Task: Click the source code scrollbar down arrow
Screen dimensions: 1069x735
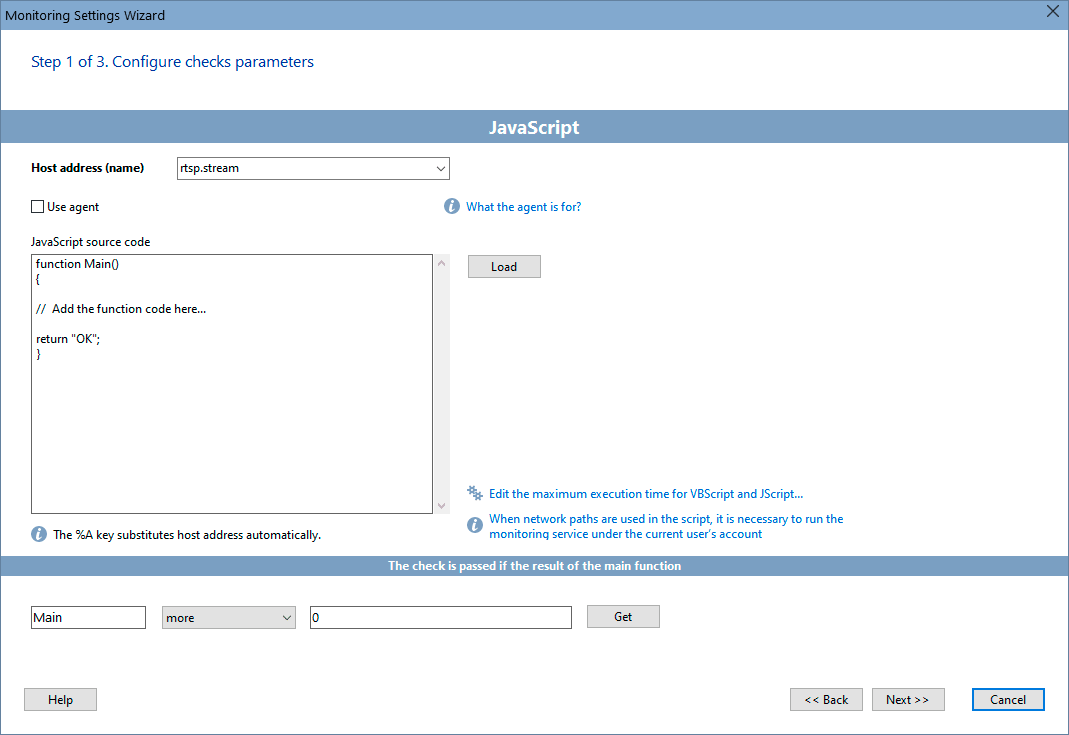Action: (441, 506)
